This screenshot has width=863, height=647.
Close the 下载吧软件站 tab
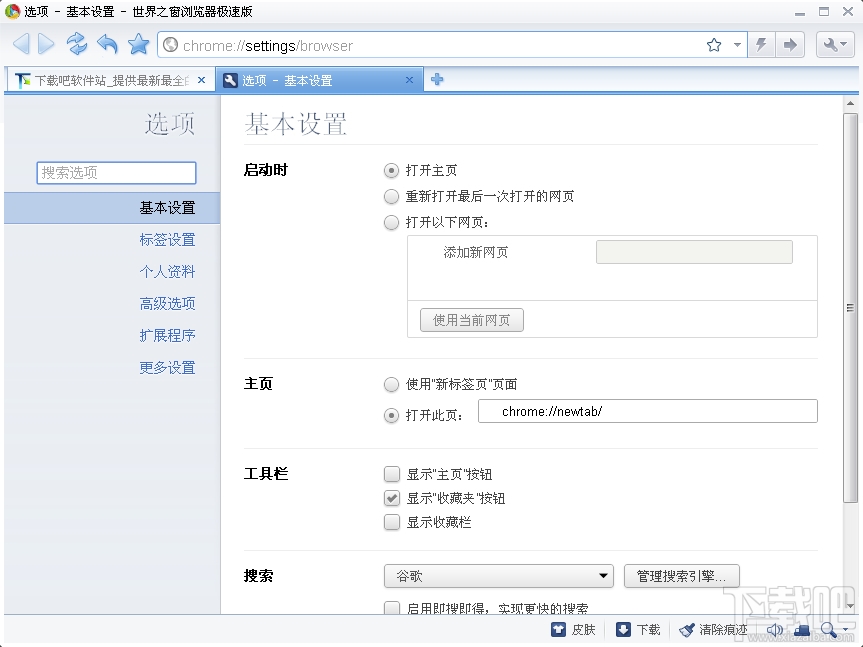click(x=201, y=80)
